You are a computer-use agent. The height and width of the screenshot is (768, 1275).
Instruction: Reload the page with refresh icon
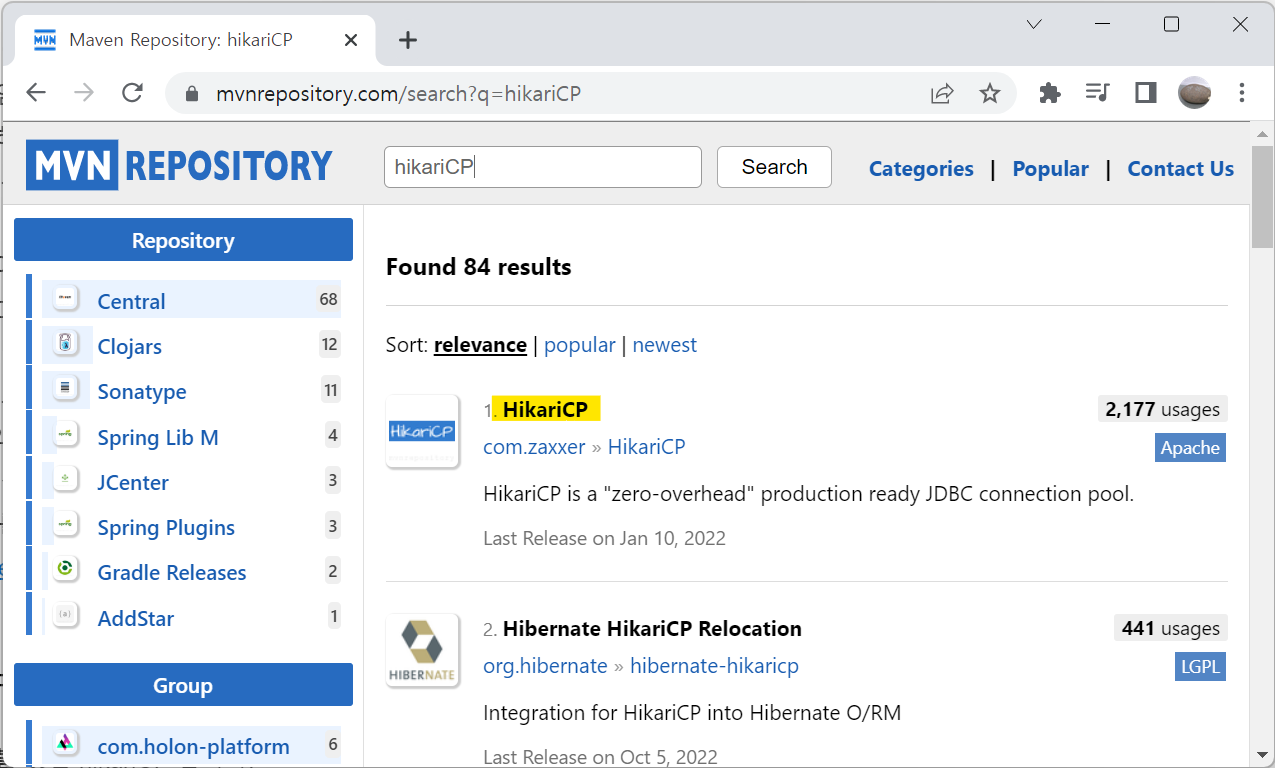[x=132, y=93]
